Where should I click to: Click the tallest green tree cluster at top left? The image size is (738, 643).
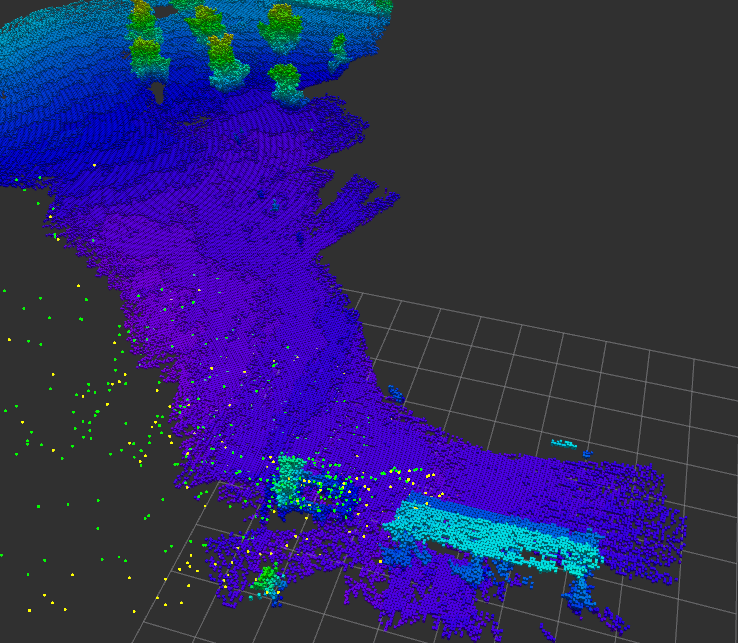click(x=146, y=40)
